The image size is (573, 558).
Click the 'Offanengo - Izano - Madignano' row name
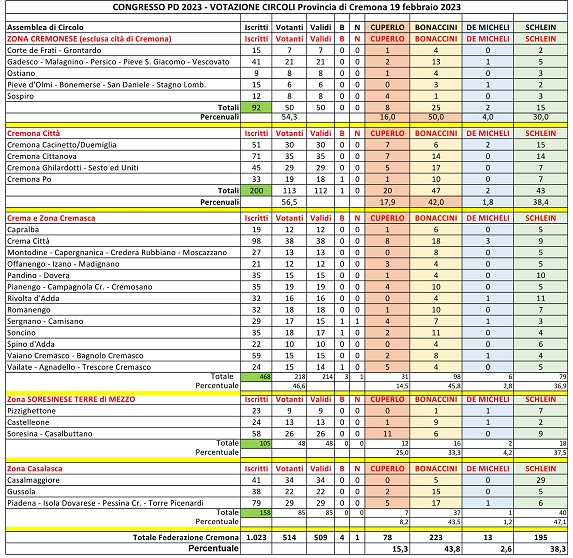[63, 264]
